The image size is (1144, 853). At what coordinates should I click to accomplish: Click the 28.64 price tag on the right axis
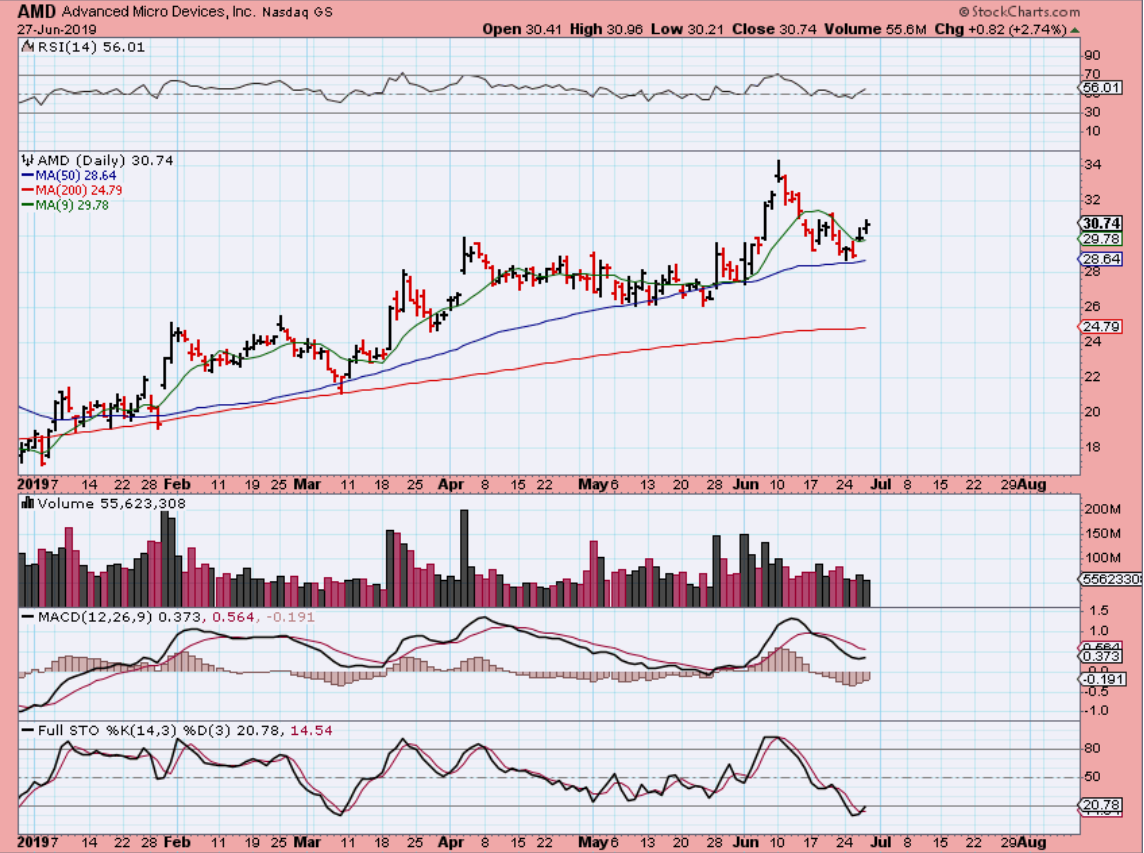pos(1101,259)
